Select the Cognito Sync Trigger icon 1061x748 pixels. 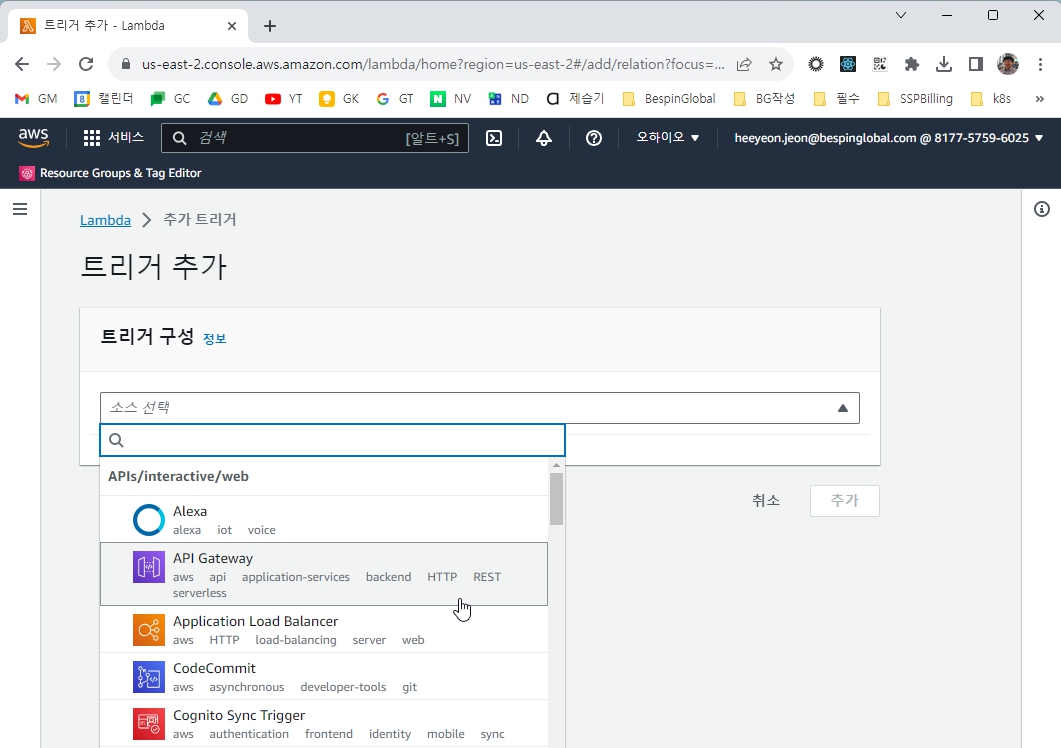click(x=149, y=724)
